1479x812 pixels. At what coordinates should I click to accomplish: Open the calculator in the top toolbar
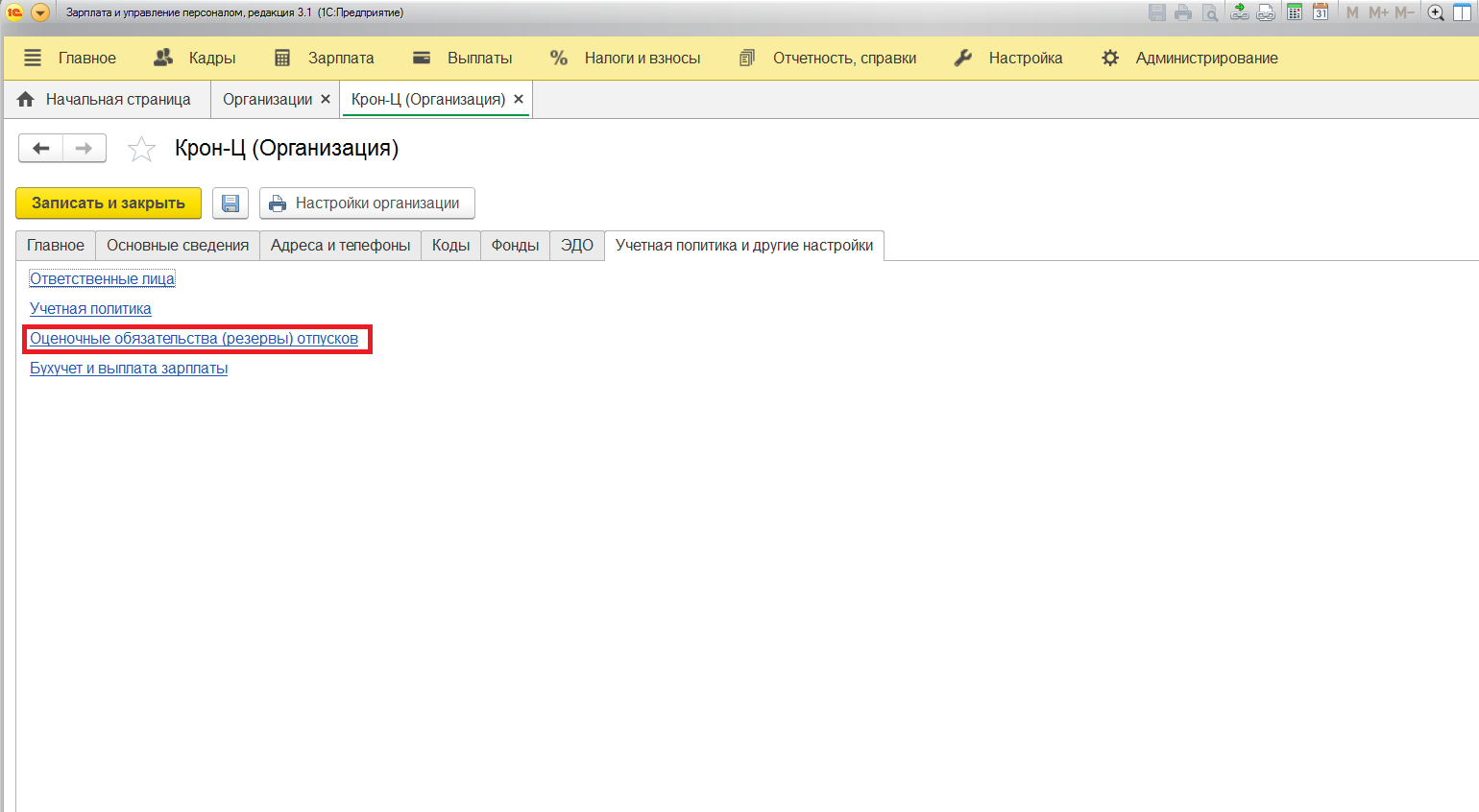(1295, 12)
